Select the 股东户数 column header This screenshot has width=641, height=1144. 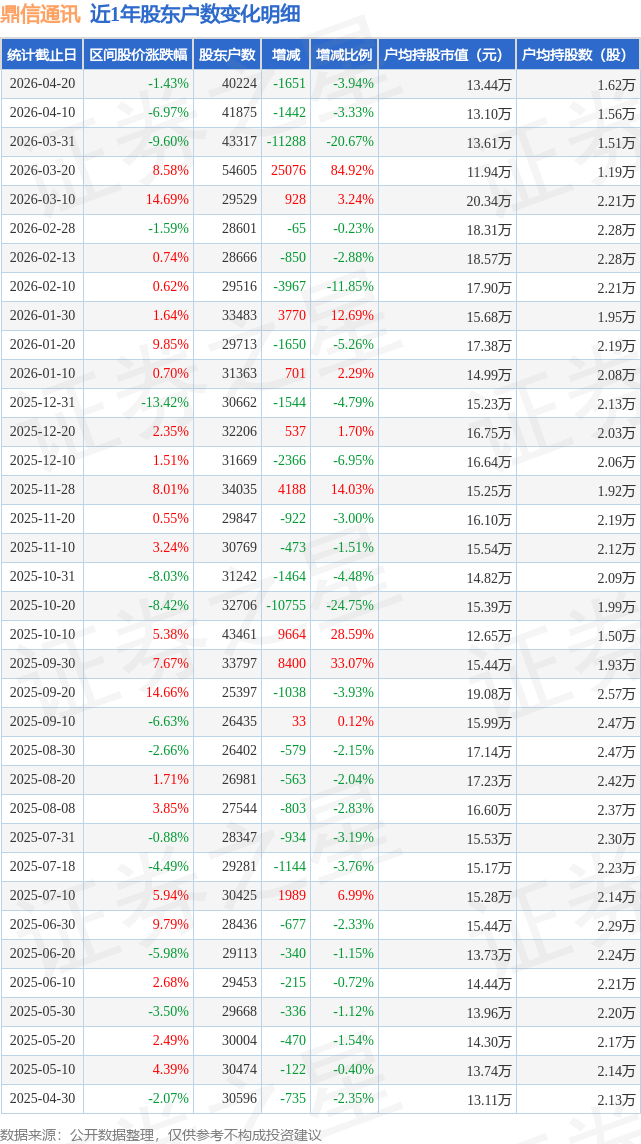(x=227, y=55)
